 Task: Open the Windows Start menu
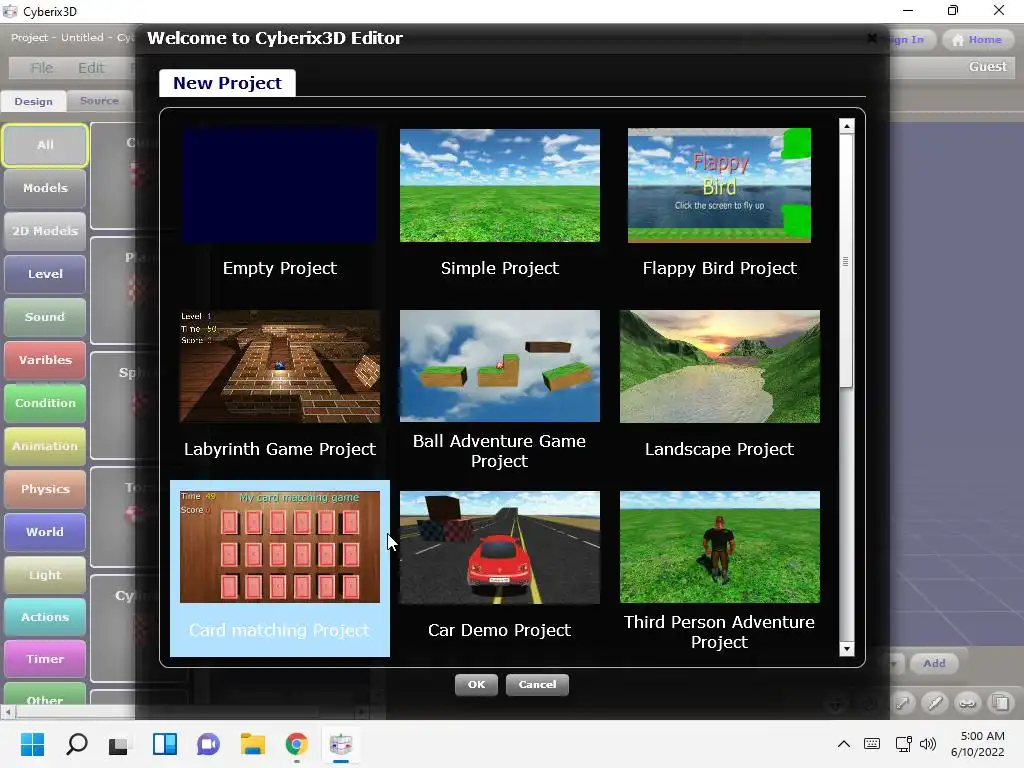[32, 744]
